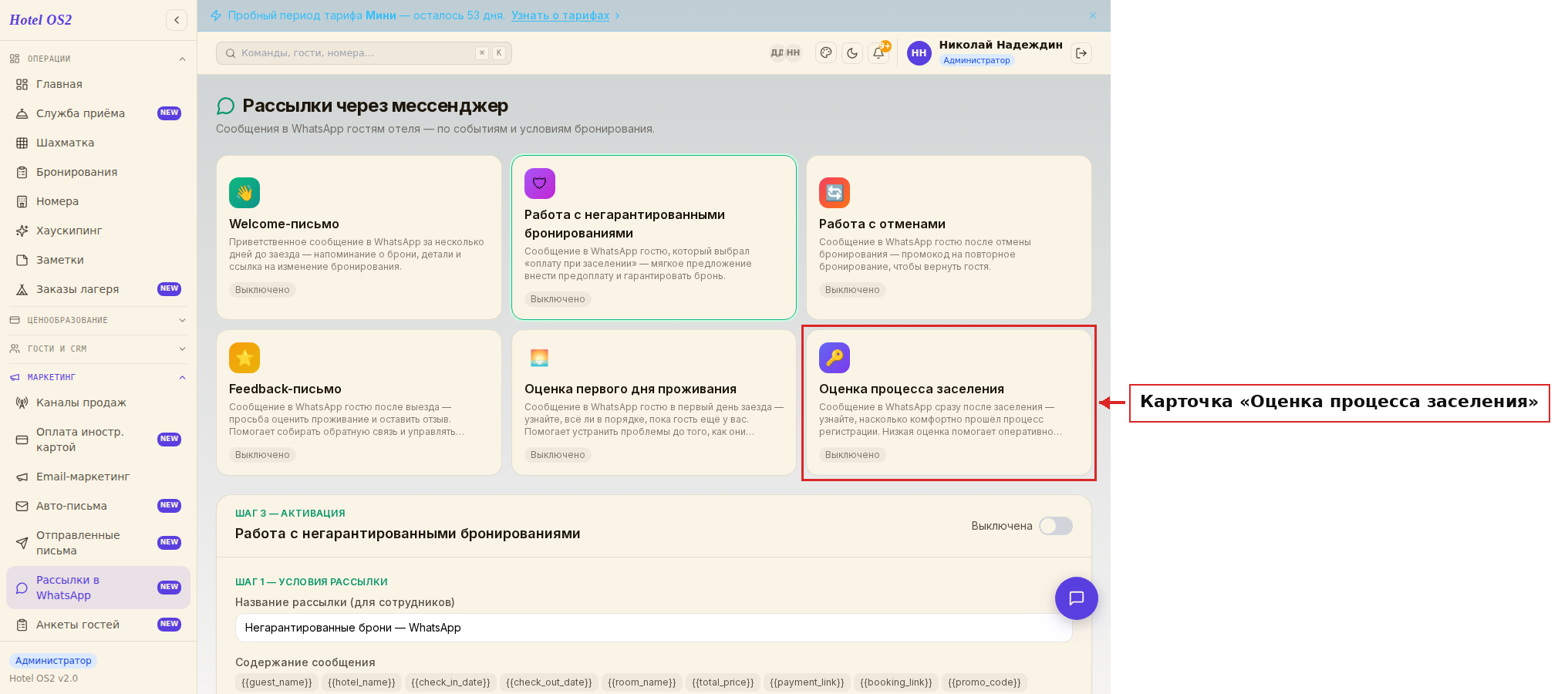Click the Анкеты гостей clipboard icon
The width and height of the screenshot is (1568, 694).
[x=22, y=625]
